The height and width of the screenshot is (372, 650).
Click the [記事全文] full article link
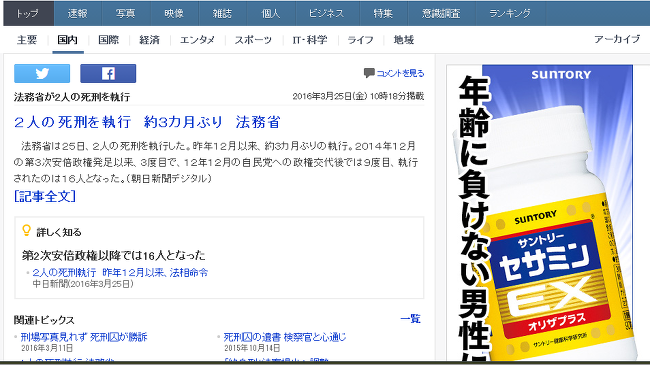[45, 196]
